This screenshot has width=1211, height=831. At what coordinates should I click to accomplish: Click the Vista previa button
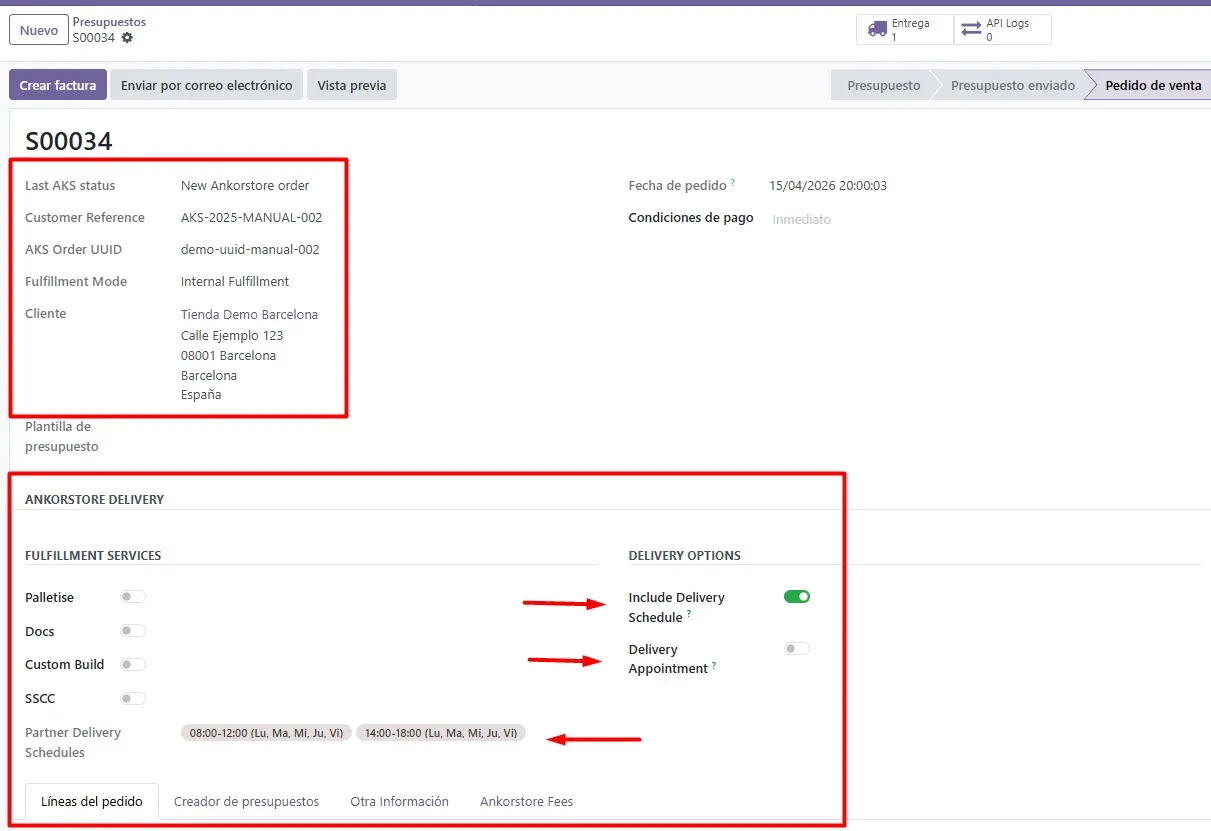click(352, 85)
